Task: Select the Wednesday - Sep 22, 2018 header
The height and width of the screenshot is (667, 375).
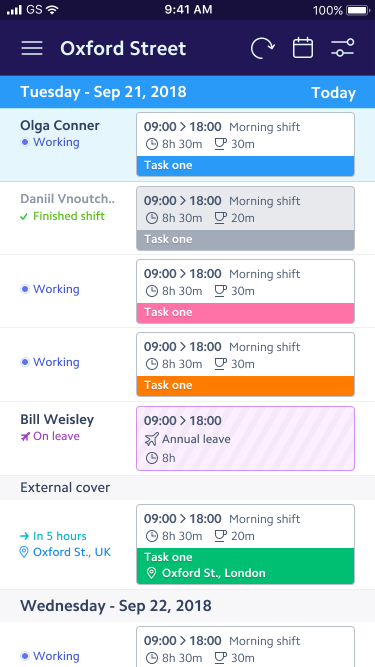Action: 188,606
